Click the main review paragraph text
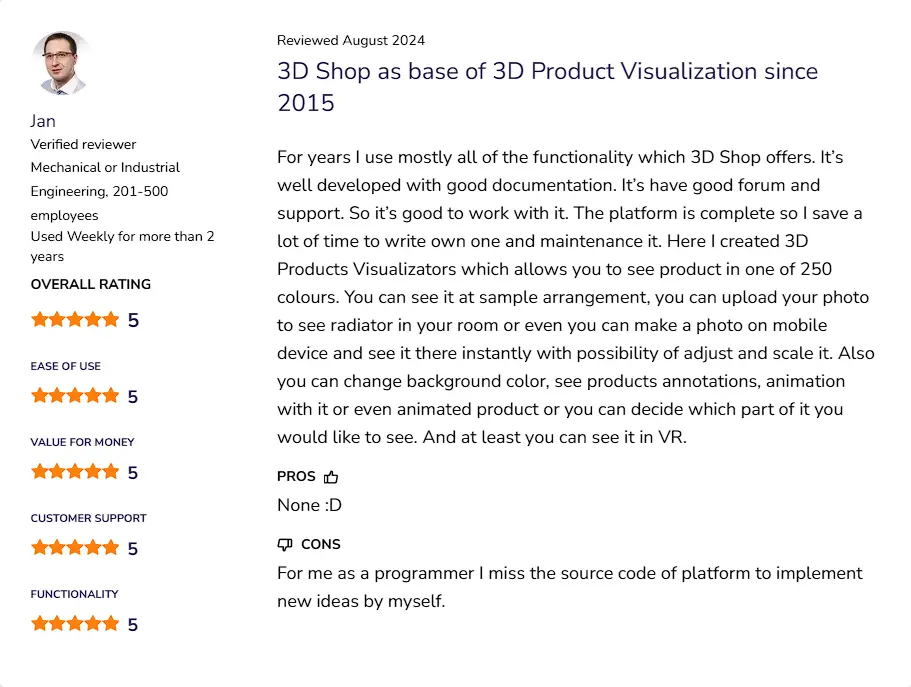The width and height of the screenshot is (911, 687). [576, 297]
